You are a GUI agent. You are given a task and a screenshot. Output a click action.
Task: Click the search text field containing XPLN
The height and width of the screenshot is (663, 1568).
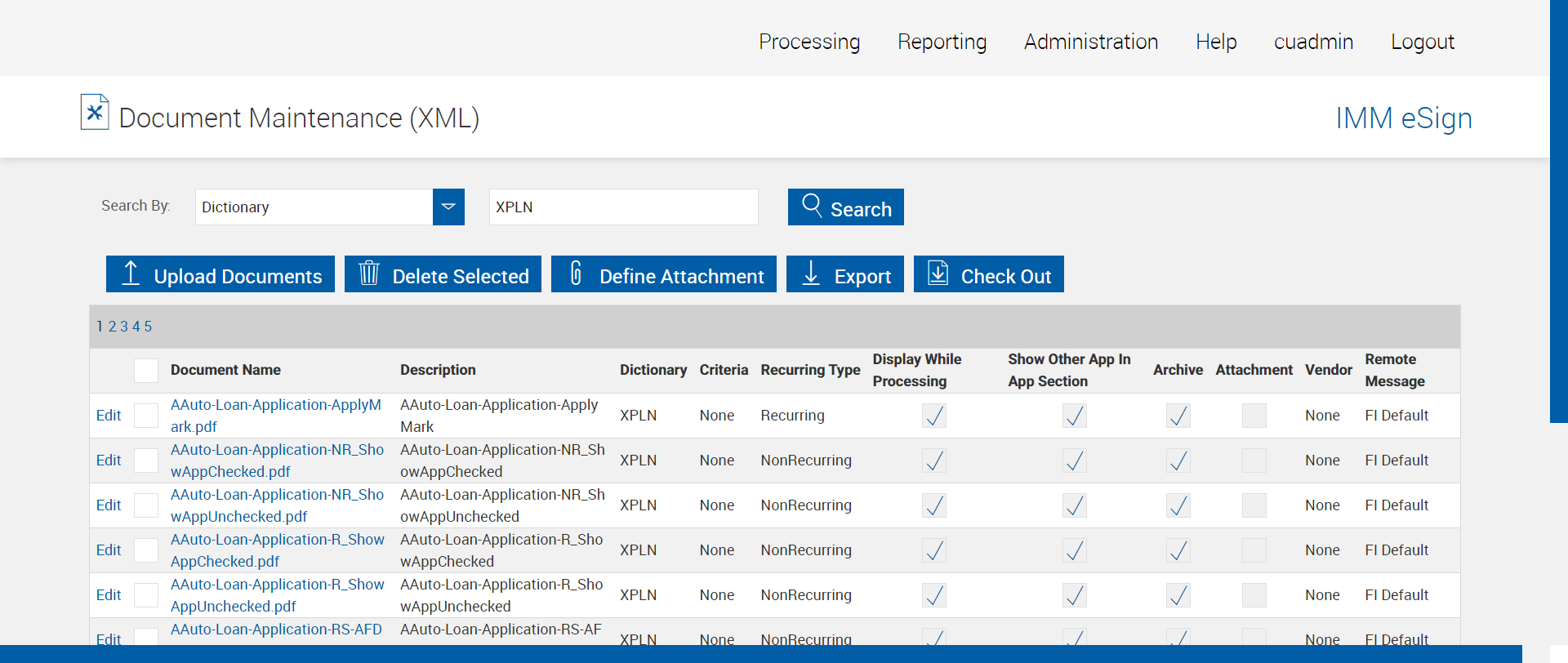click(623, 207)
